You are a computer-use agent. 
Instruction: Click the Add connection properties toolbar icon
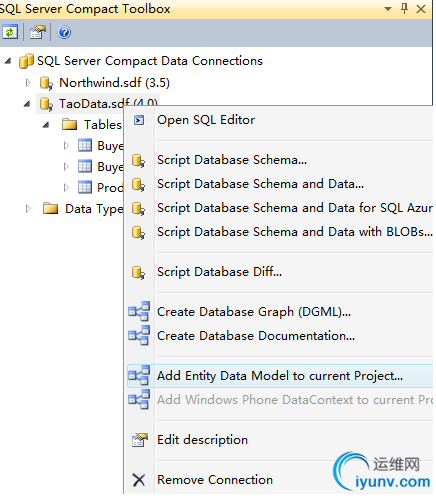pyautogui.click(x=37, y=32)
